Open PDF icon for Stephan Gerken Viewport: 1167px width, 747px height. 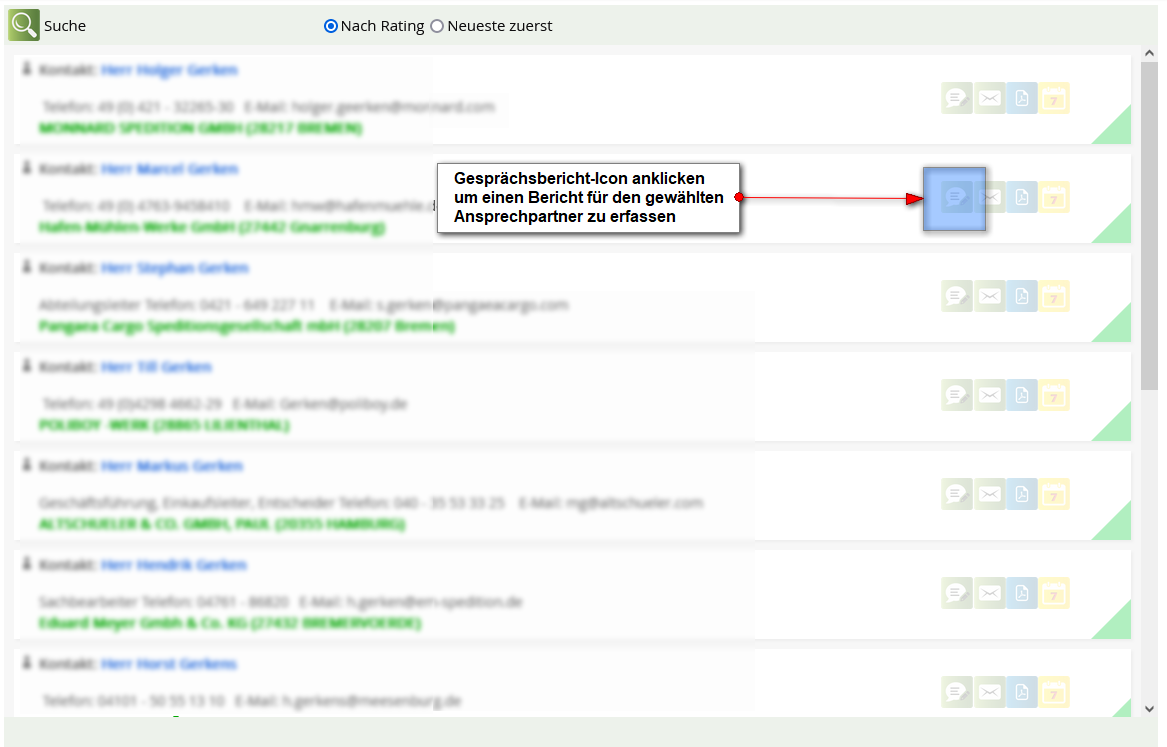[1022, 296]
